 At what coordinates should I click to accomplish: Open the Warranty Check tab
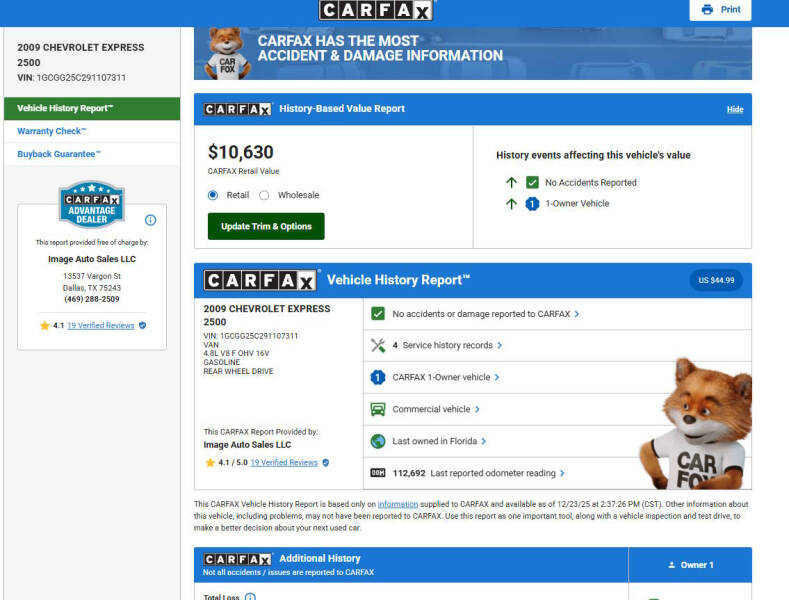click(x=52, y=132)
